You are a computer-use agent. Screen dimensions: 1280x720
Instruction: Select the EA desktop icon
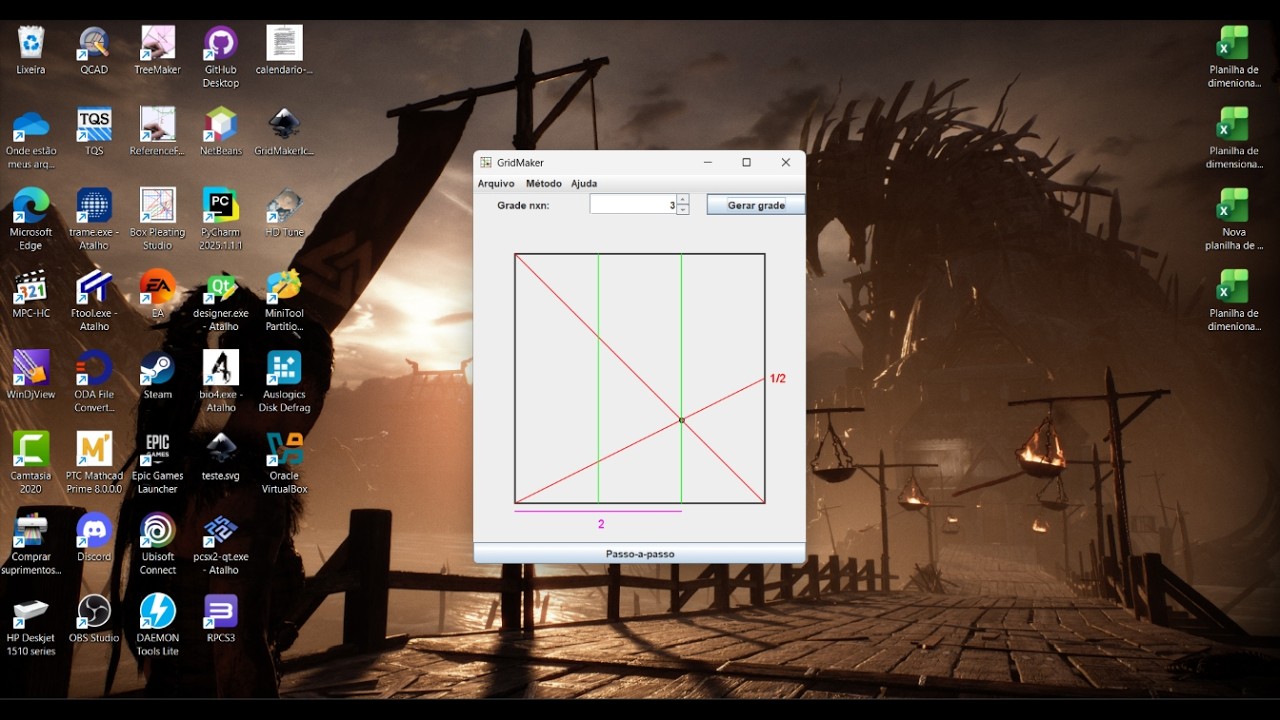[x=158, y=294]
